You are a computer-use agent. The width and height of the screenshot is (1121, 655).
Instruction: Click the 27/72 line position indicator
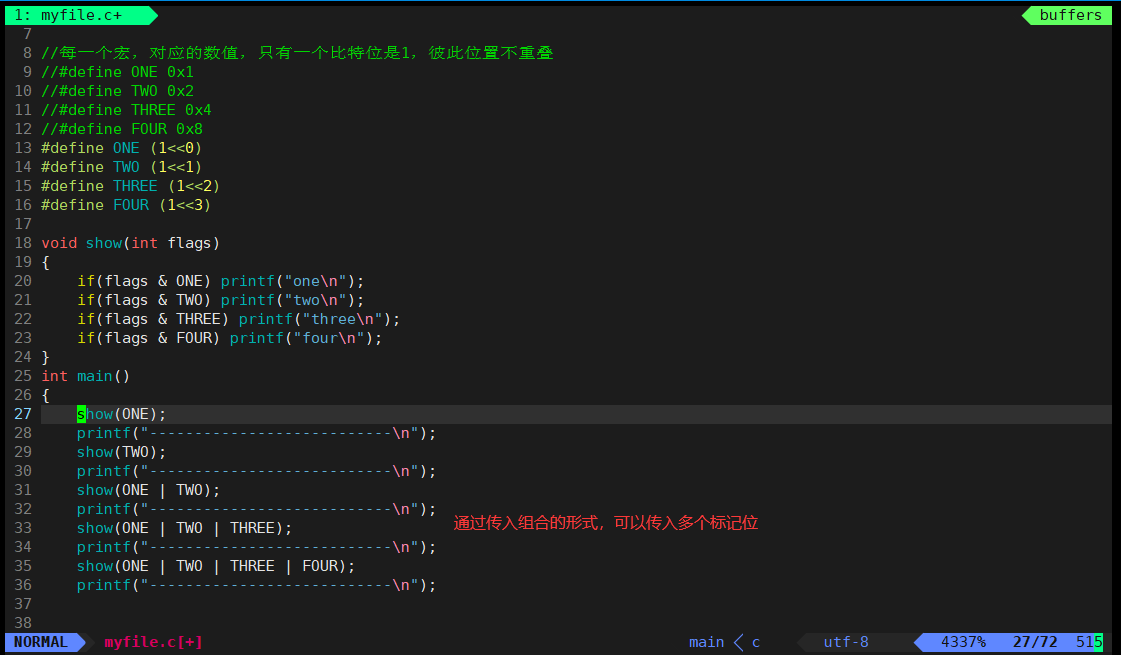[x=1037, y=642]
